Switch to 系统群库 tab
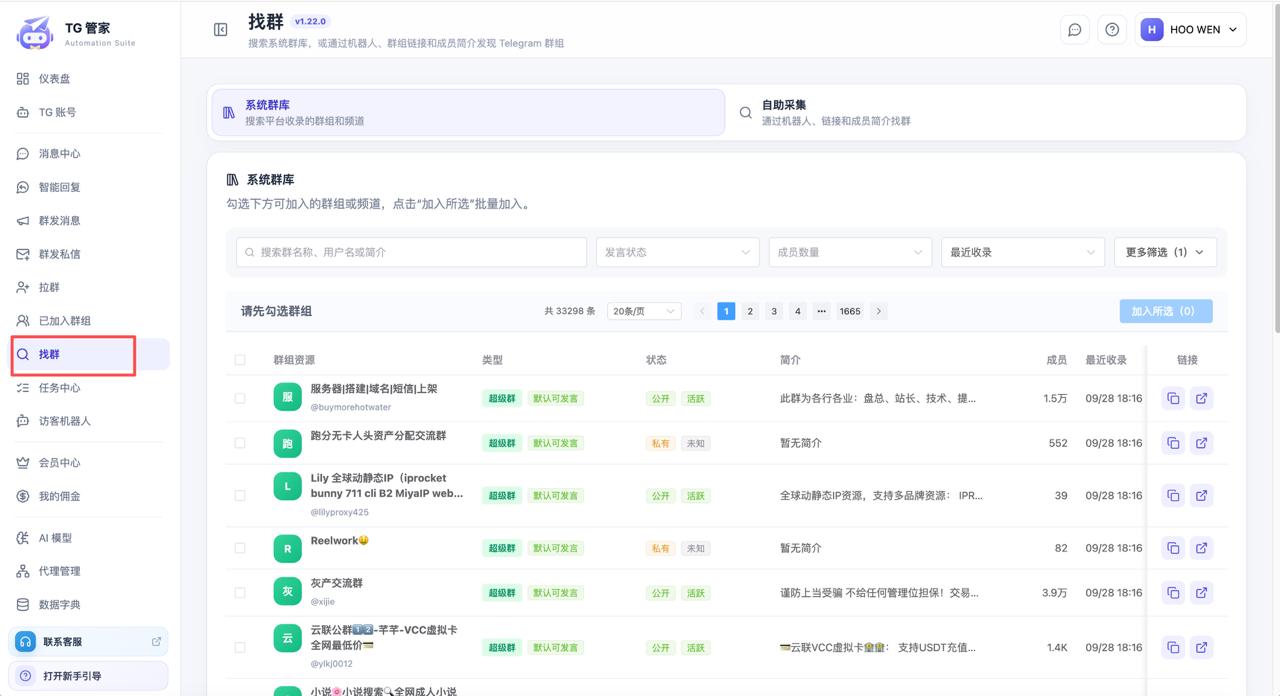 [x=468, y=112]
